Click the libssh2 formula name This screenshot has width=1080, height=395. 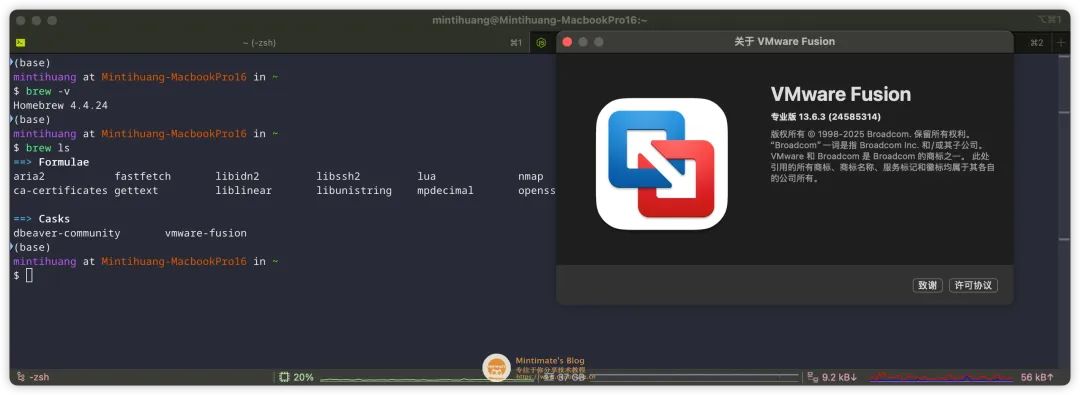338,176
